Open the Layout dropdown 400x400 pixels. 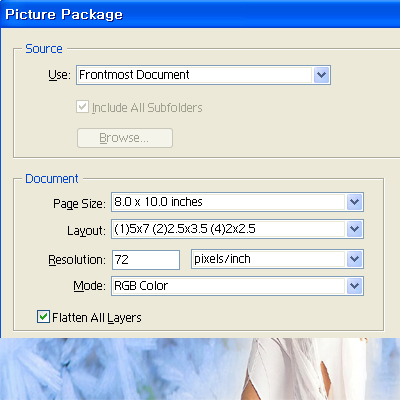click(237, 229)
